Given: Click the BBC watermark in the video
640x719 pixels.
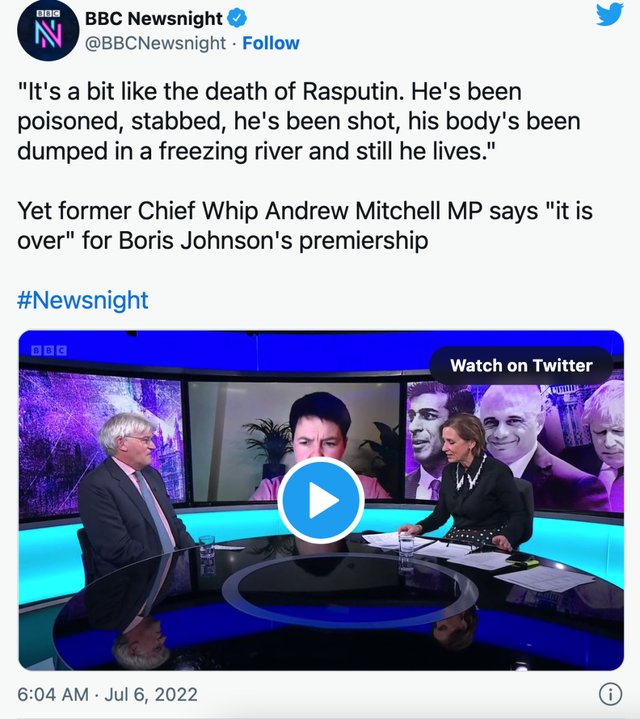Looking at the screenshot, I should [49, 351].
